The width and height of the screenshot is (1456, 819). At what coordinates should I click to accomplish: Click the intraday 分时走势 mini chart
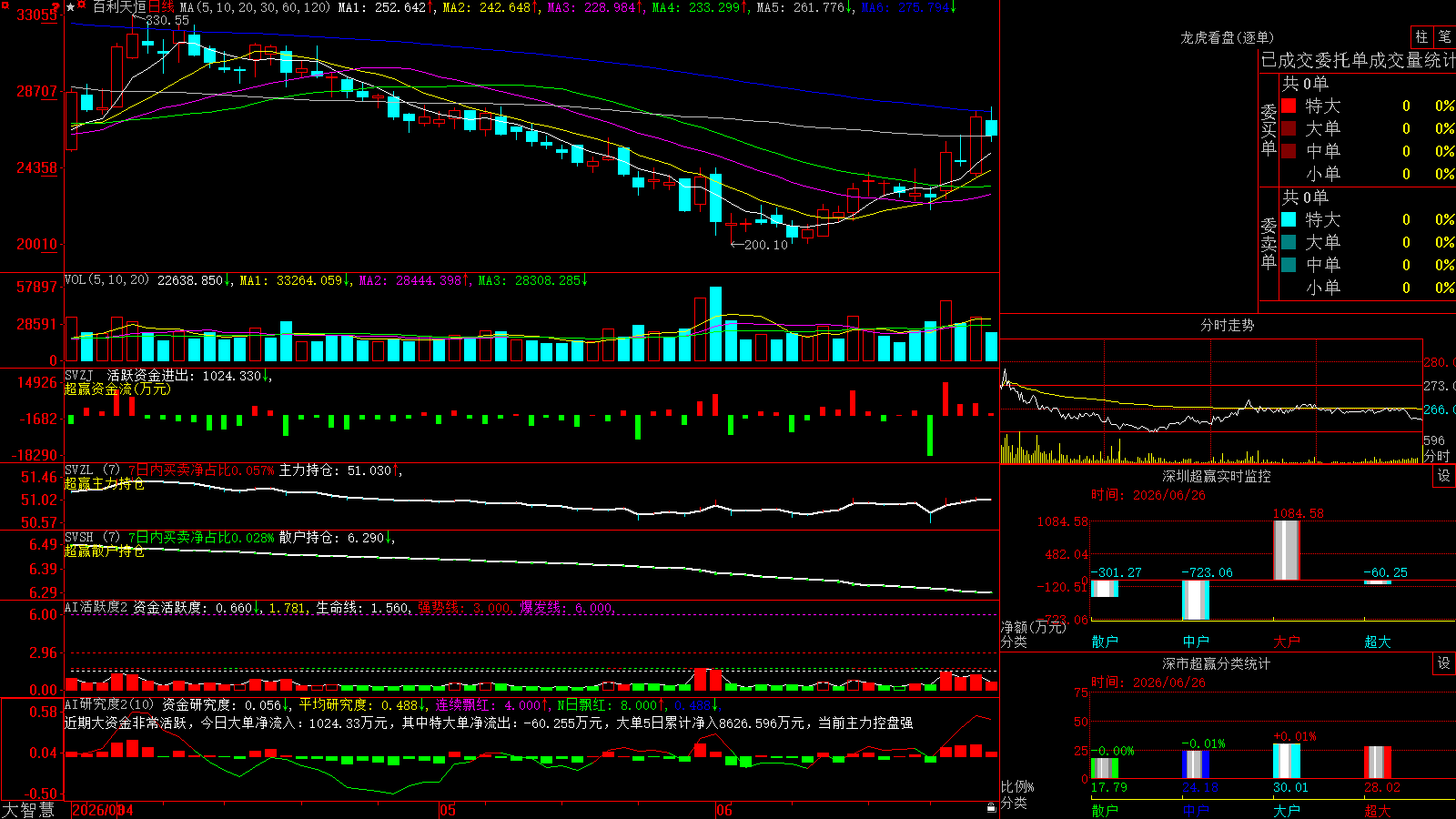pyautogui.click(x=1211, y=401)
